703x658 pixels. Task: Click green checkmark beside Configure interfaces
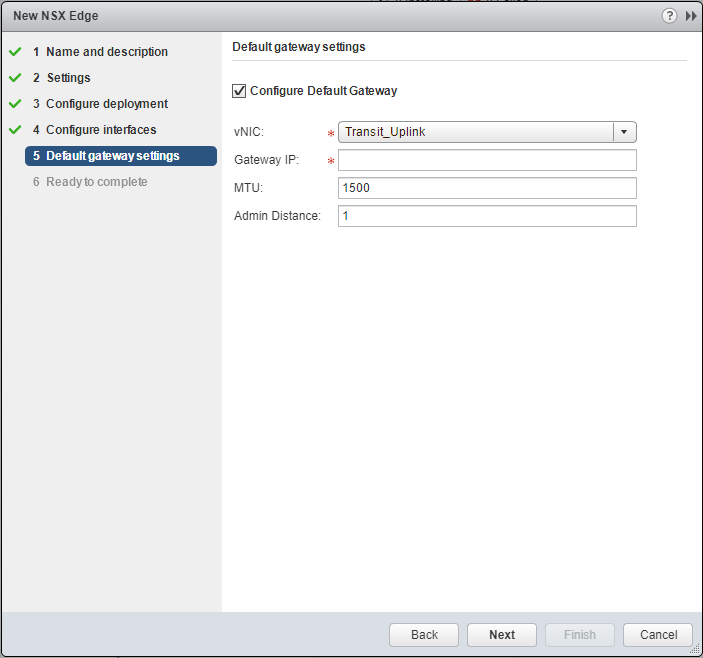tap(15, 130)
